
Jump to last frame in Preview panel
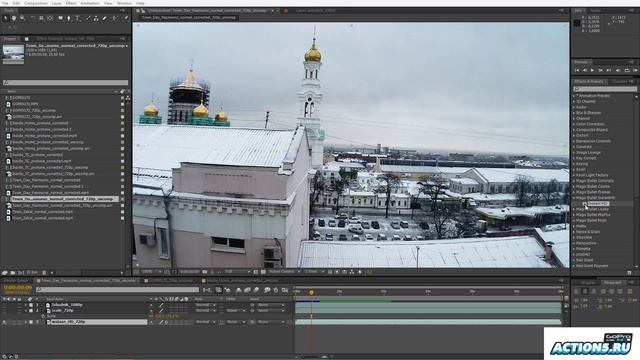click(x=608, y=70)
